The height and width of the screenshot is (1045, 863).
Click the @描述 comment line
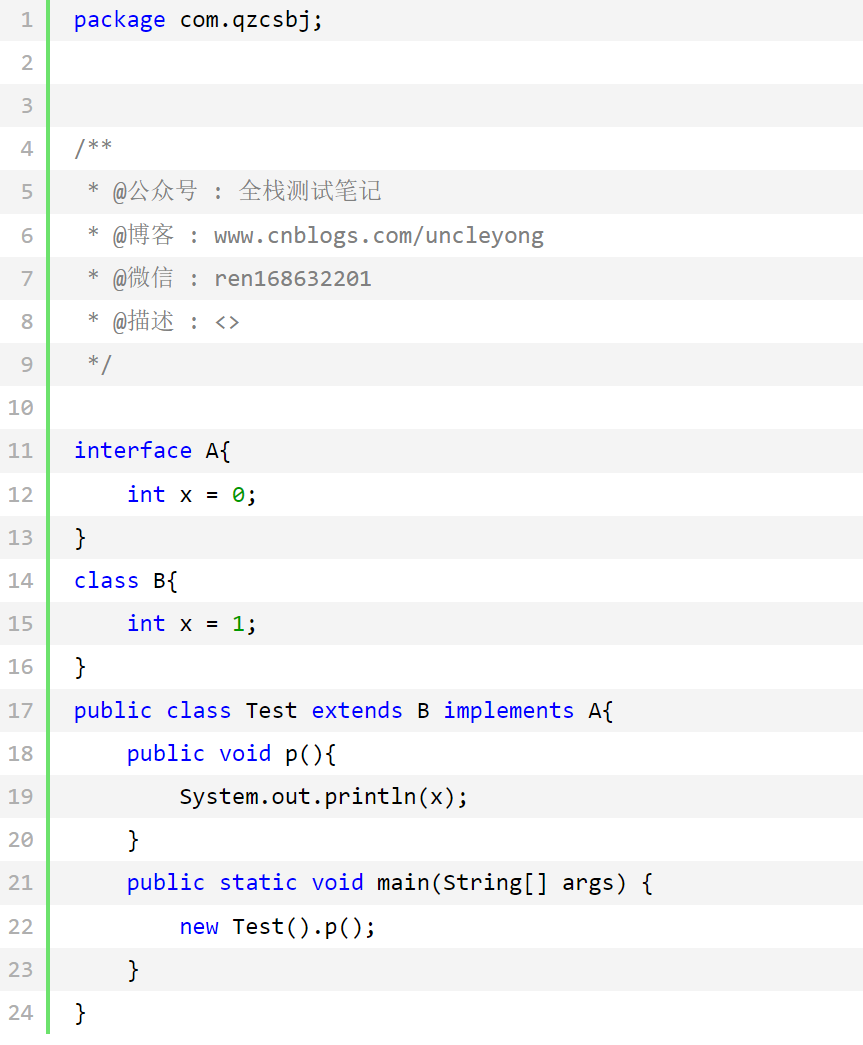(163, 322)
